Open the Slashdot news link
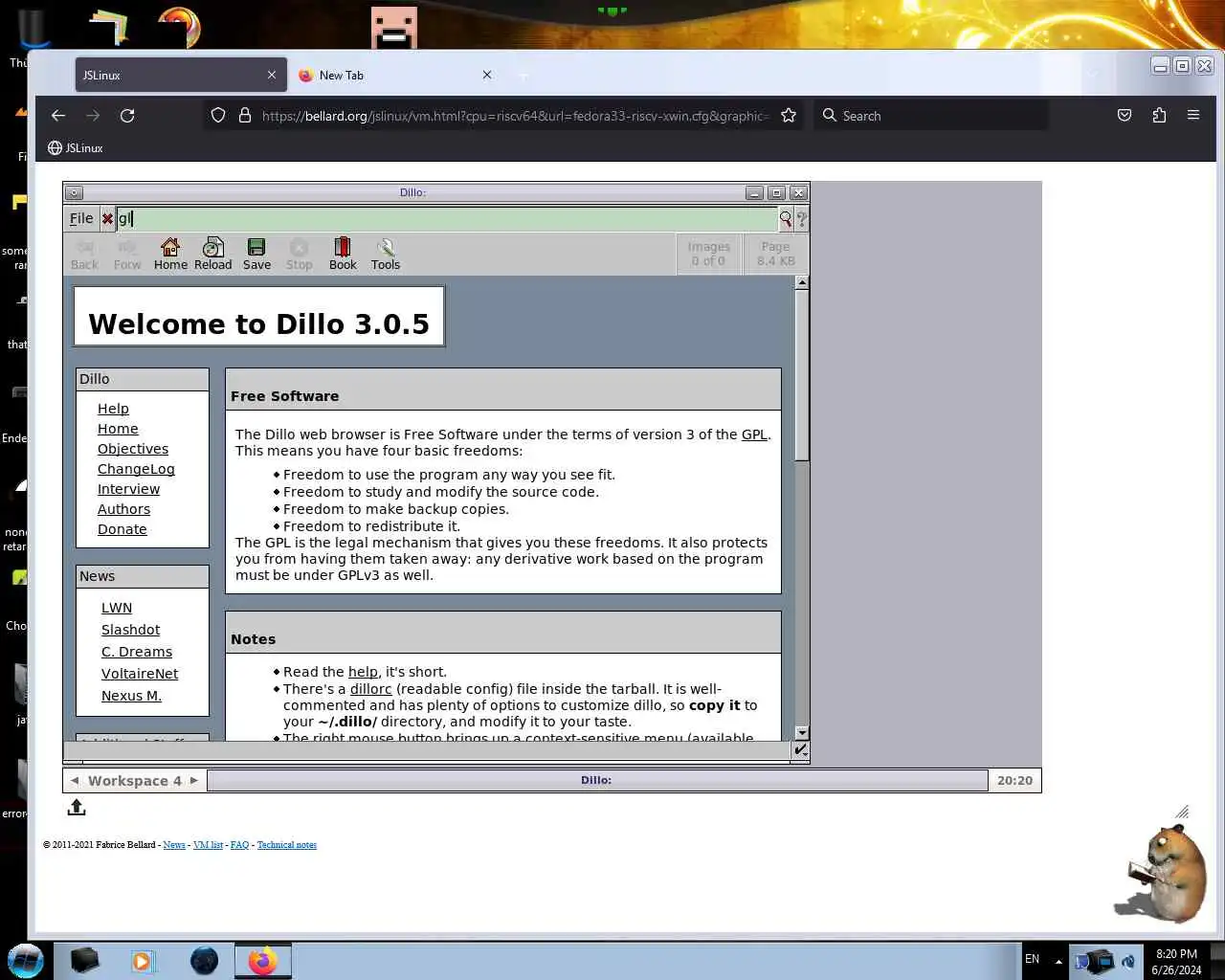This screenshot has width=1225, height=980. coord(130,630)
